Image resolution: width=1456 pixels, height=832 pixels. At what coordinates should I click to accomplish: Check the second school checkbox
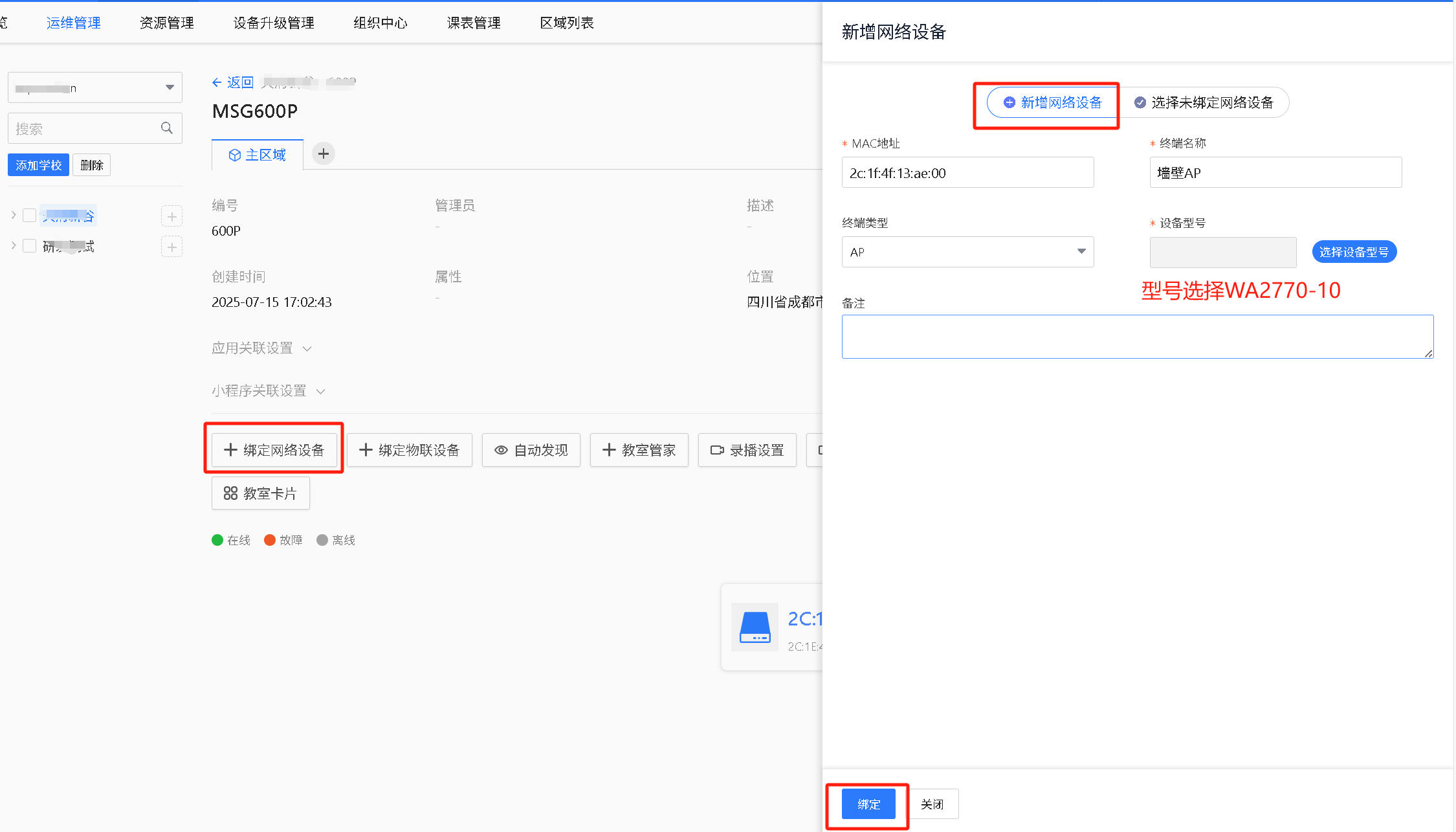click(29, 246)
